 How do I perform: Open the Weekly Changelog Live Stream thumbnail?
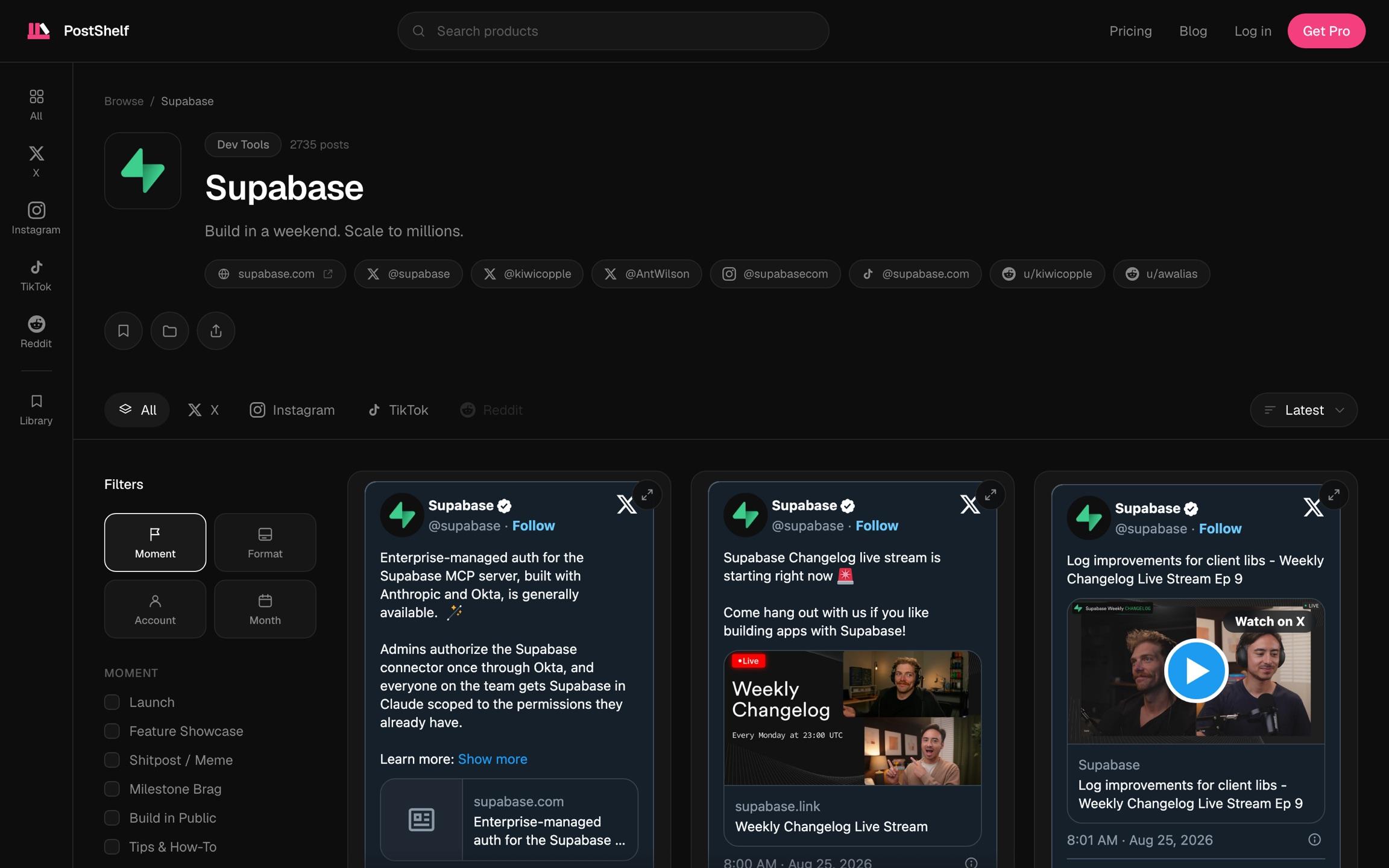point(852,718)
